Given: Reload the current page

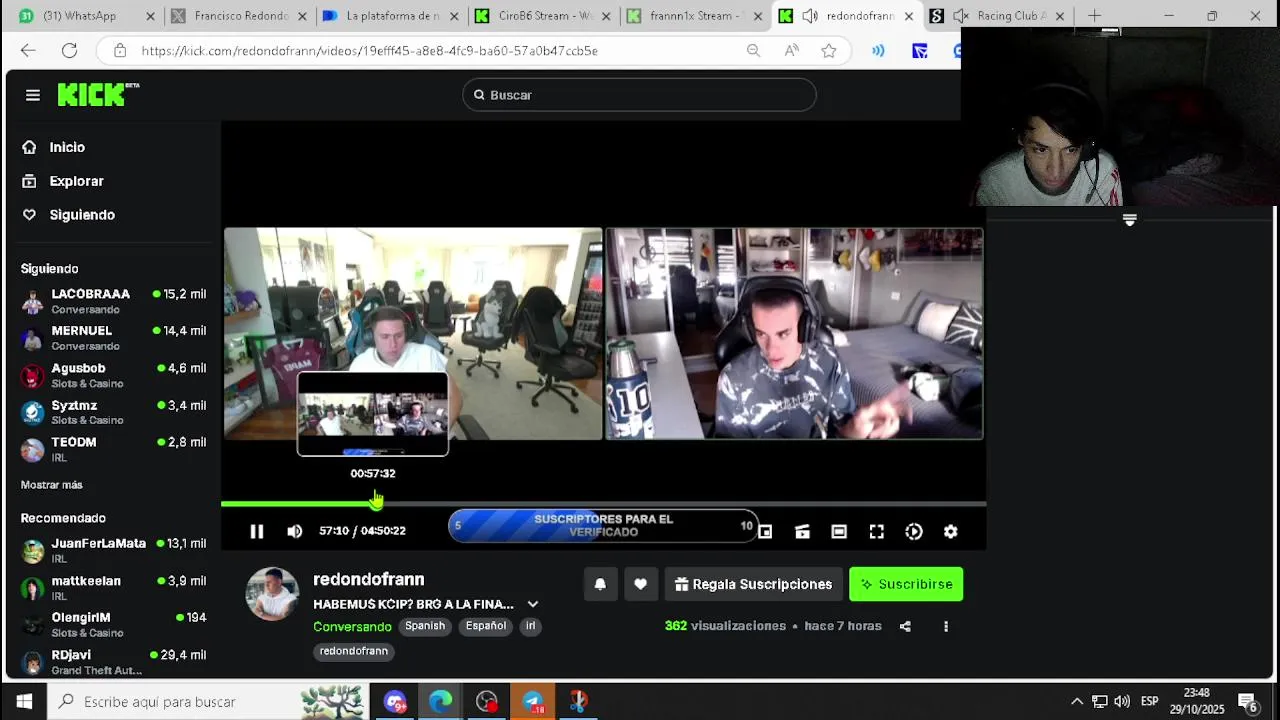Looking at the screenshot, I should 69,51.
